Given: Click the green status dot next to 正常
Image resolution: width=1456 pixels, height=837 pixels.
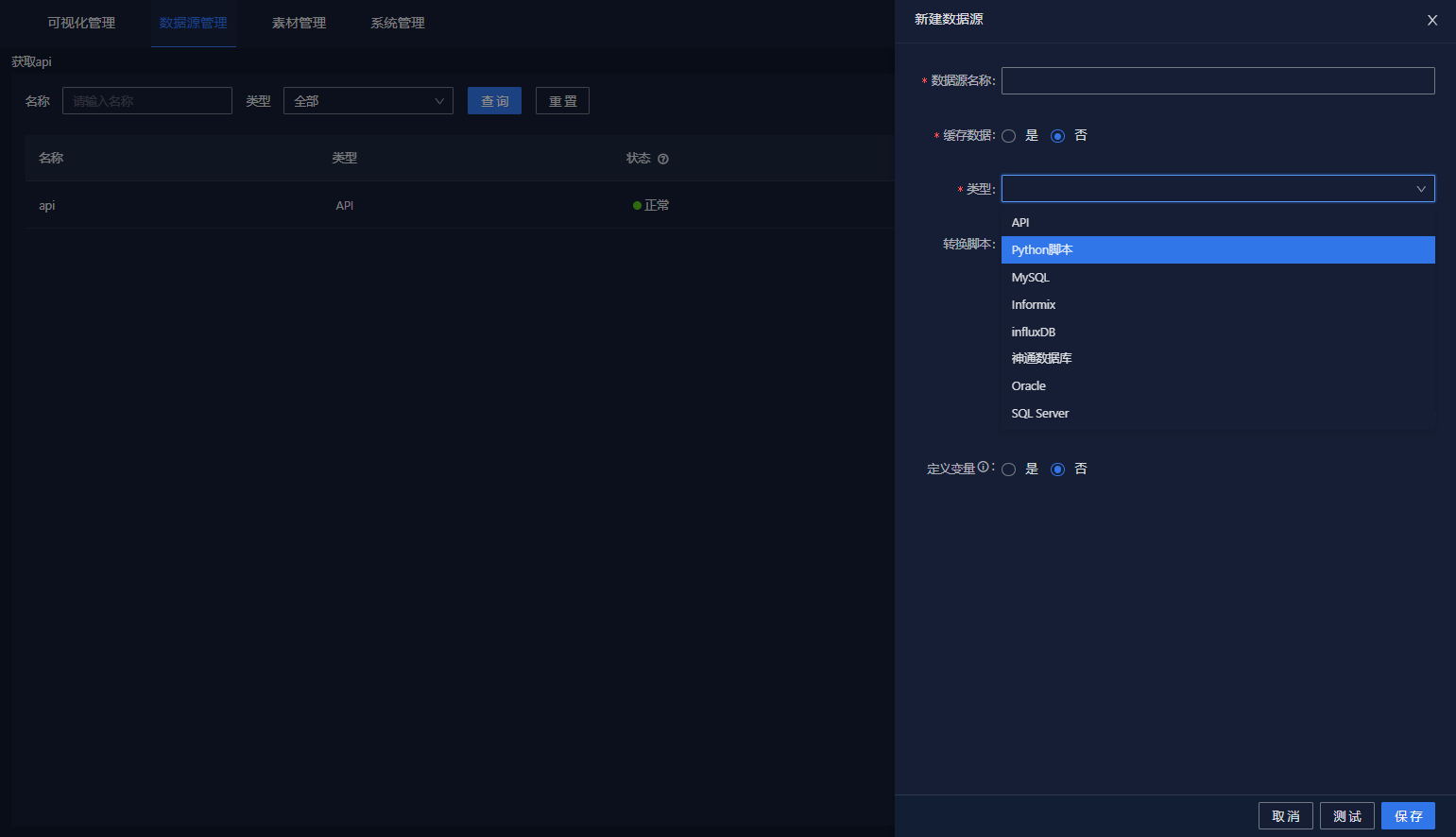Looking at the screenshot, I should 639,205.
